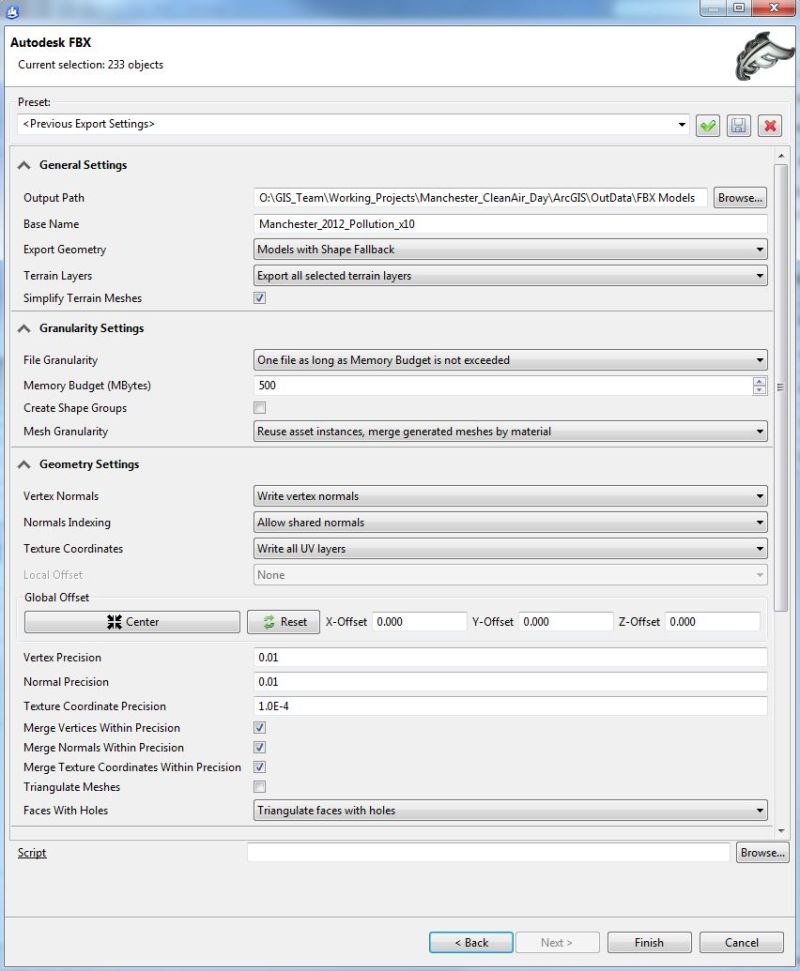Click Finish to export the FBX
The width and height of the screenshot is (800, 971).
[649, 941]
